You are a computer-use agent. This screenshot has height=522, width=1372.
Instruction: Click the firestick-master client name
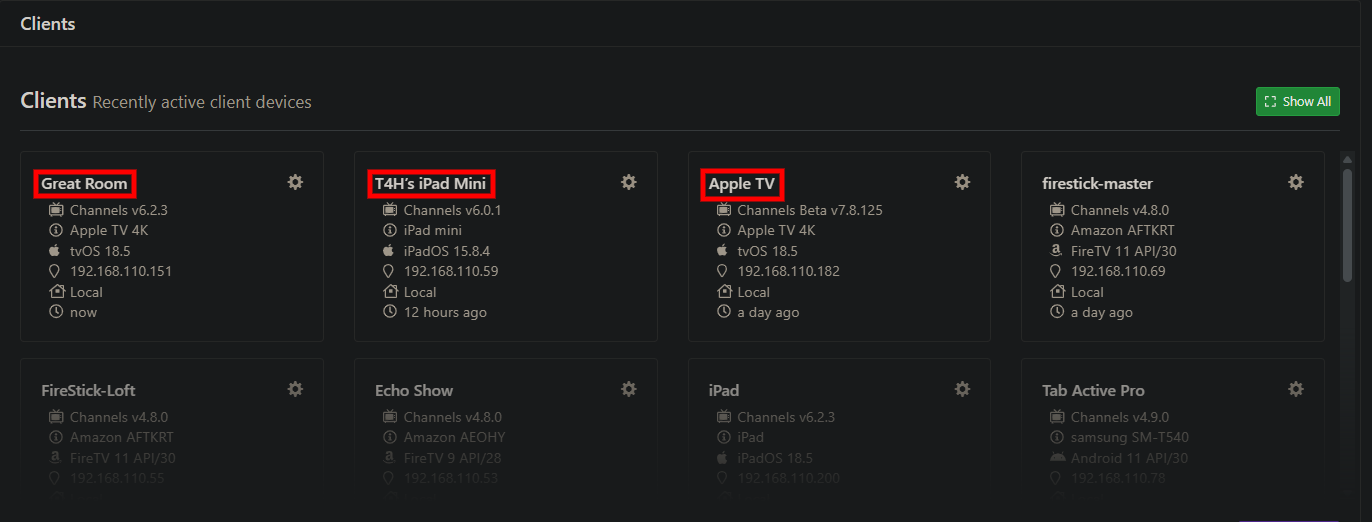1097,184
